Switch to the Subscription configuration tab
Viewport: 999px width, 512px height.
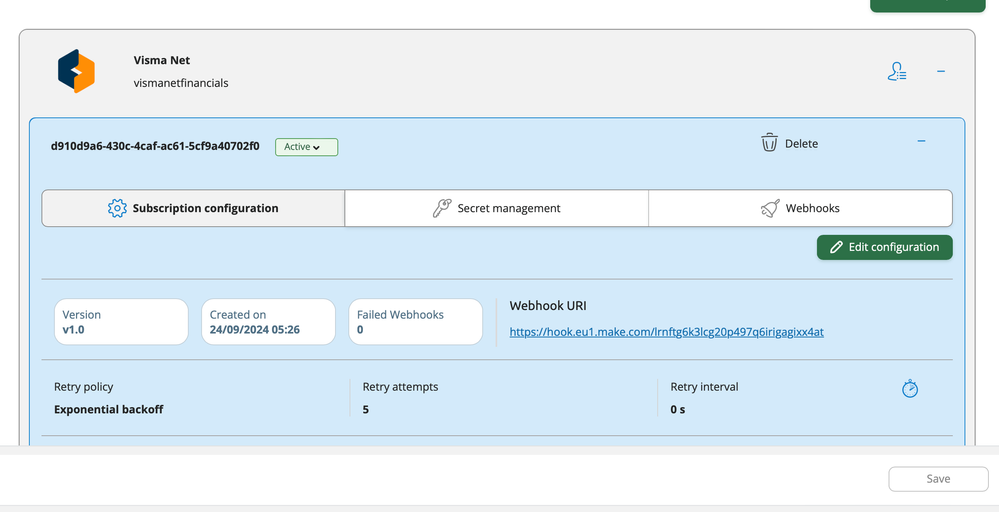click(x=193, y=208)
